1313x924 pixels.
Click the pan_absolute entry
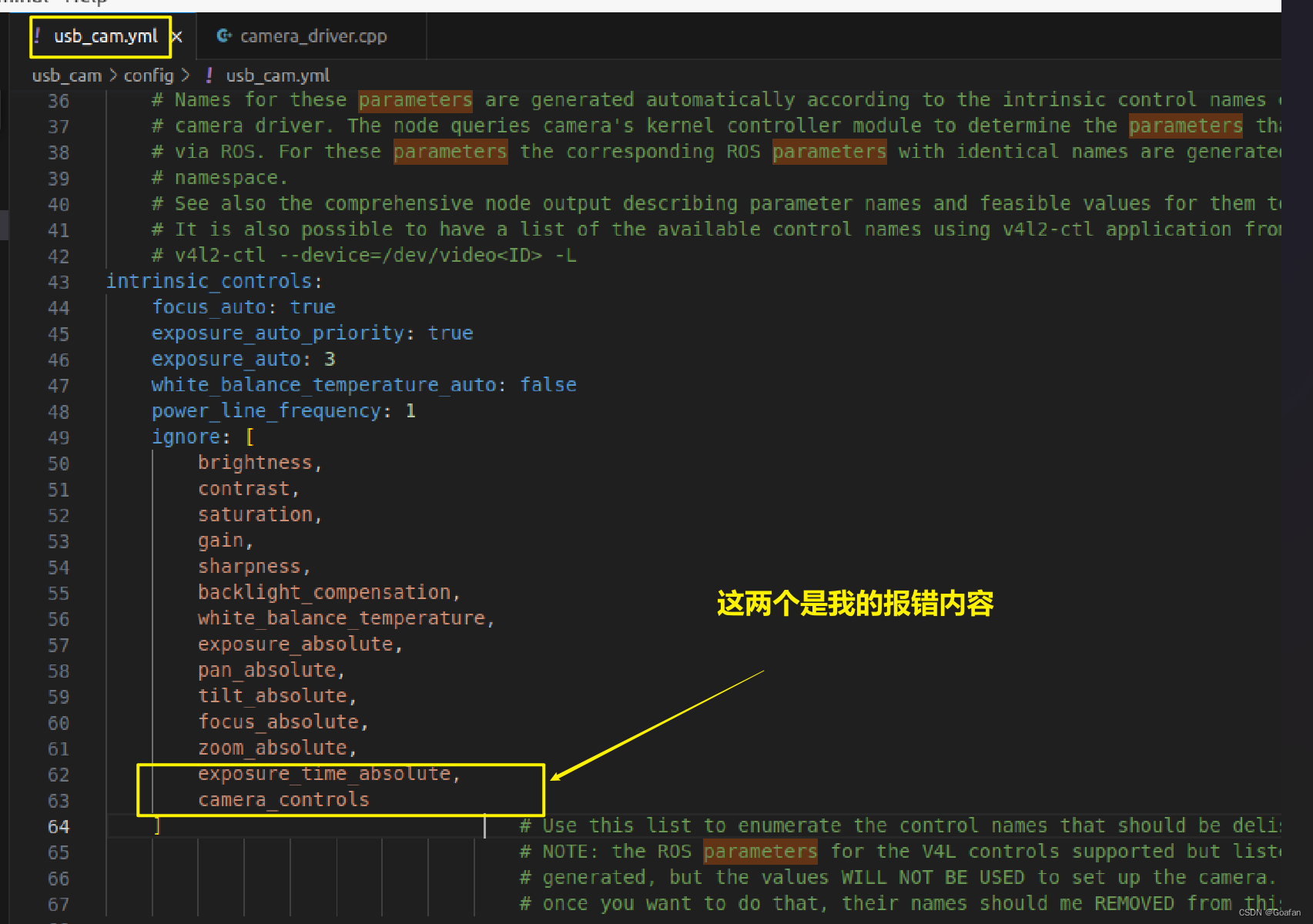(x=266, y=670)
